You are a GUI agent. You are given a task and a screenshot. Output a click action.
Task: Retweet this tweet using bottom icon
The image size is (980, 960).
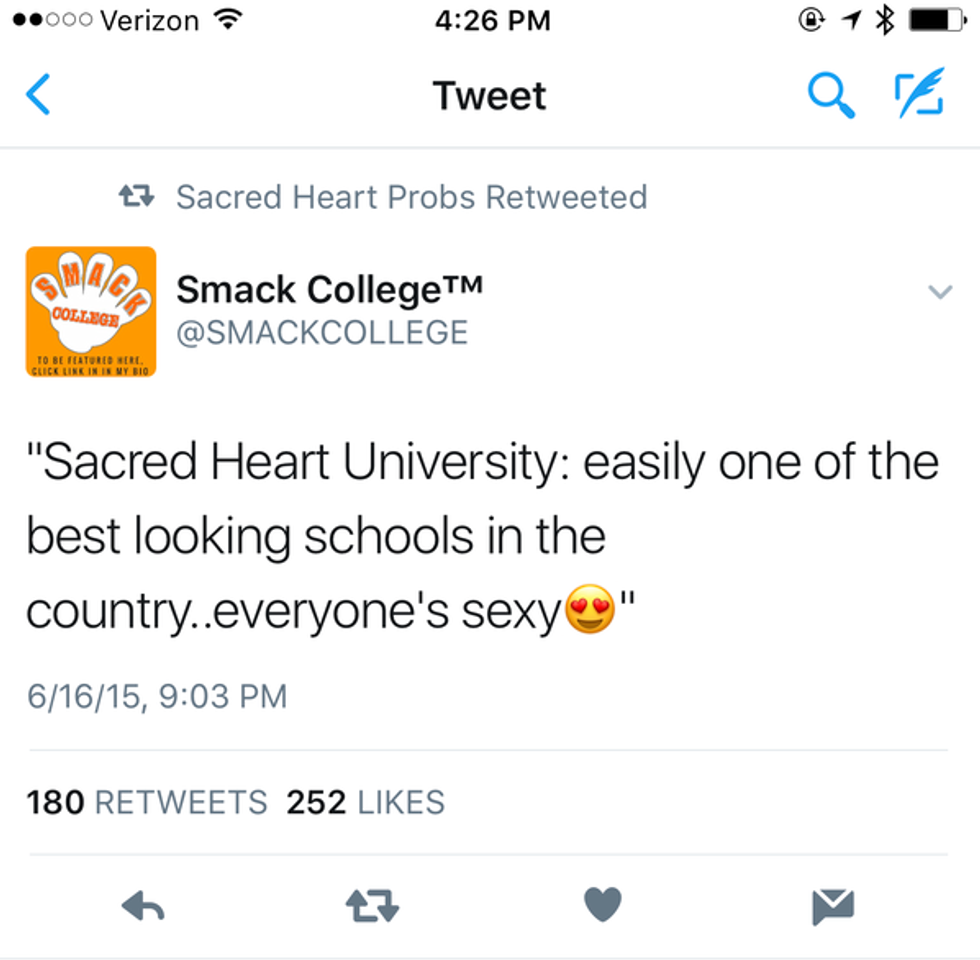tap(372, 906)
